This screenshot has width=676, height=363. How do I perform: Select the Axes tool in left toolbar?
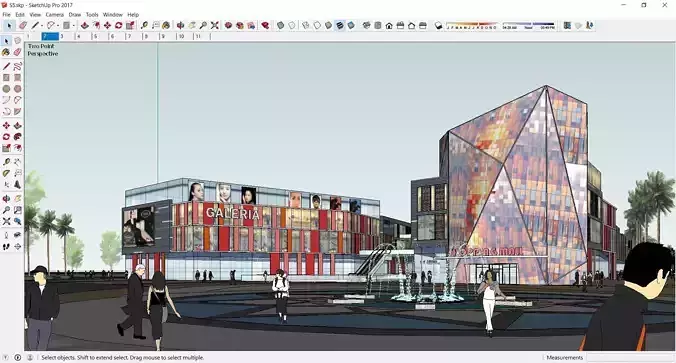6,185
